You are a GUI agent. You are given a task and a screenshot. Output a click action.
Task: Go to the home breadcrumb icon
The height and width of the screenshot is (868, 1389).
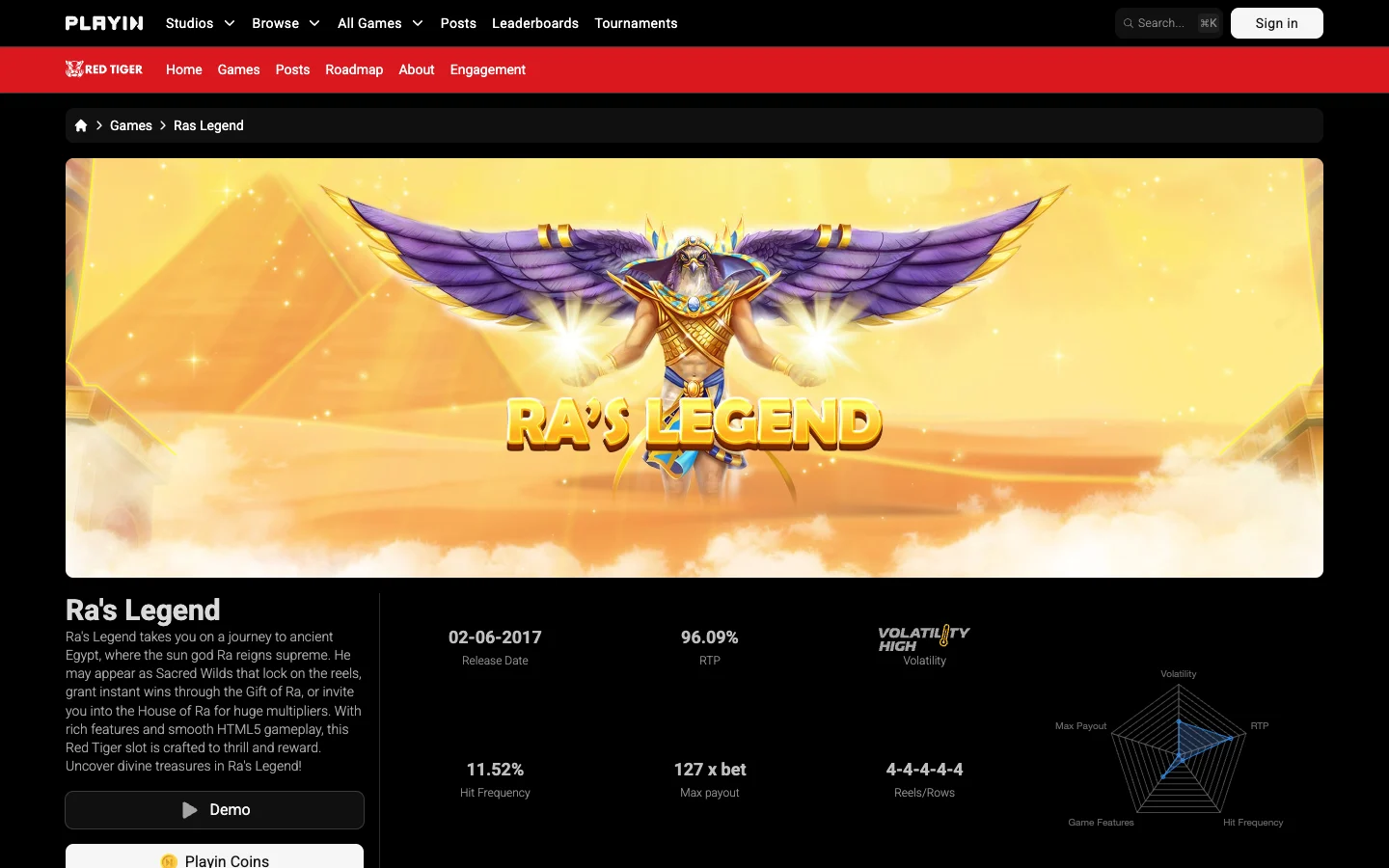coord(81,125)
